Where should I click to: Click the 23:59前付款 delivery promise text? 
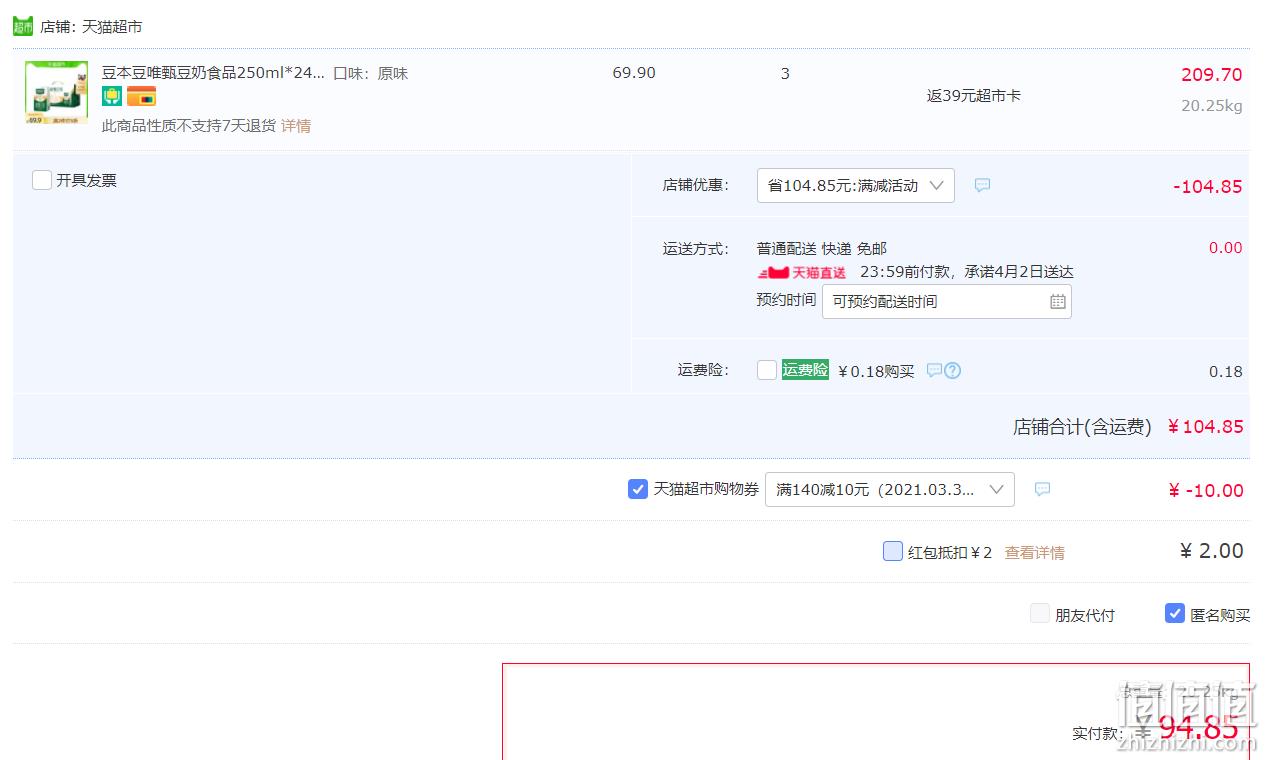tap(967, 272)
